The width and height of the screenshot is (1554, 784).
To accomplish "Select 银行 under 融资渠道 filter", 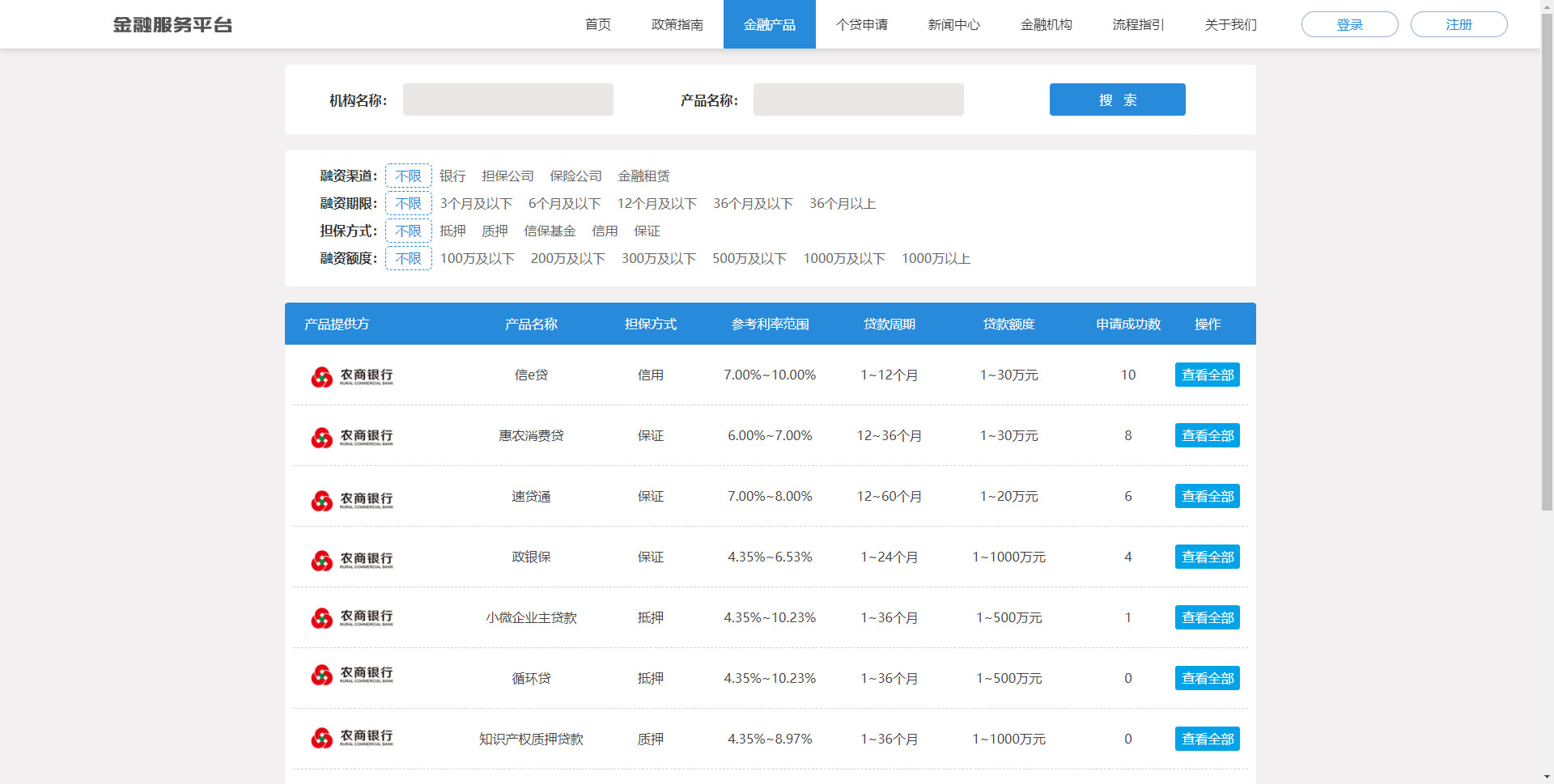I will (x=451, y=176).
